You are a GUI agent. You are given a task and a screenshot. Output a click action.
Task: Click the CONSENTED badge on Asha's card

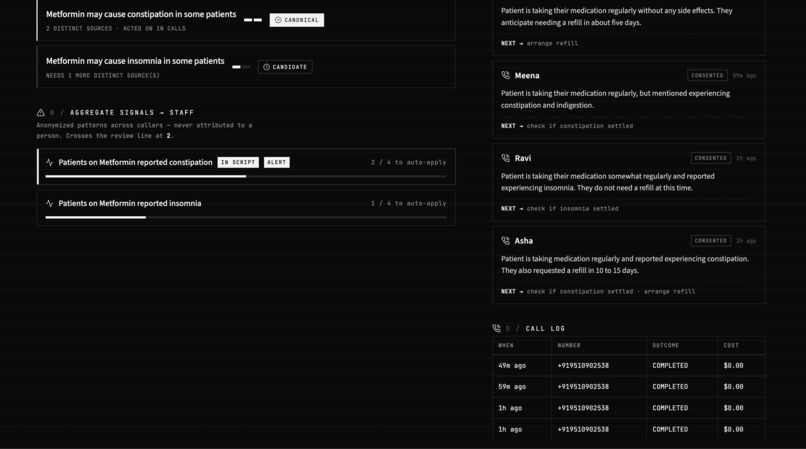tap(710, 241)
